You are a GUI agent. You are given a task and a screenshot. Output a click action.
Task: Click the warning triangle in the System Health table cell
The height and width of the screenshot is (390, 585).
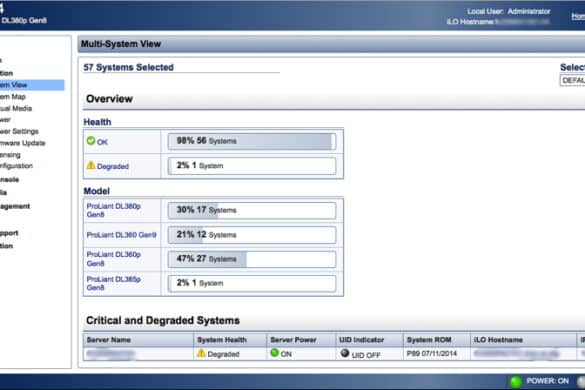[x=201, y=353]
